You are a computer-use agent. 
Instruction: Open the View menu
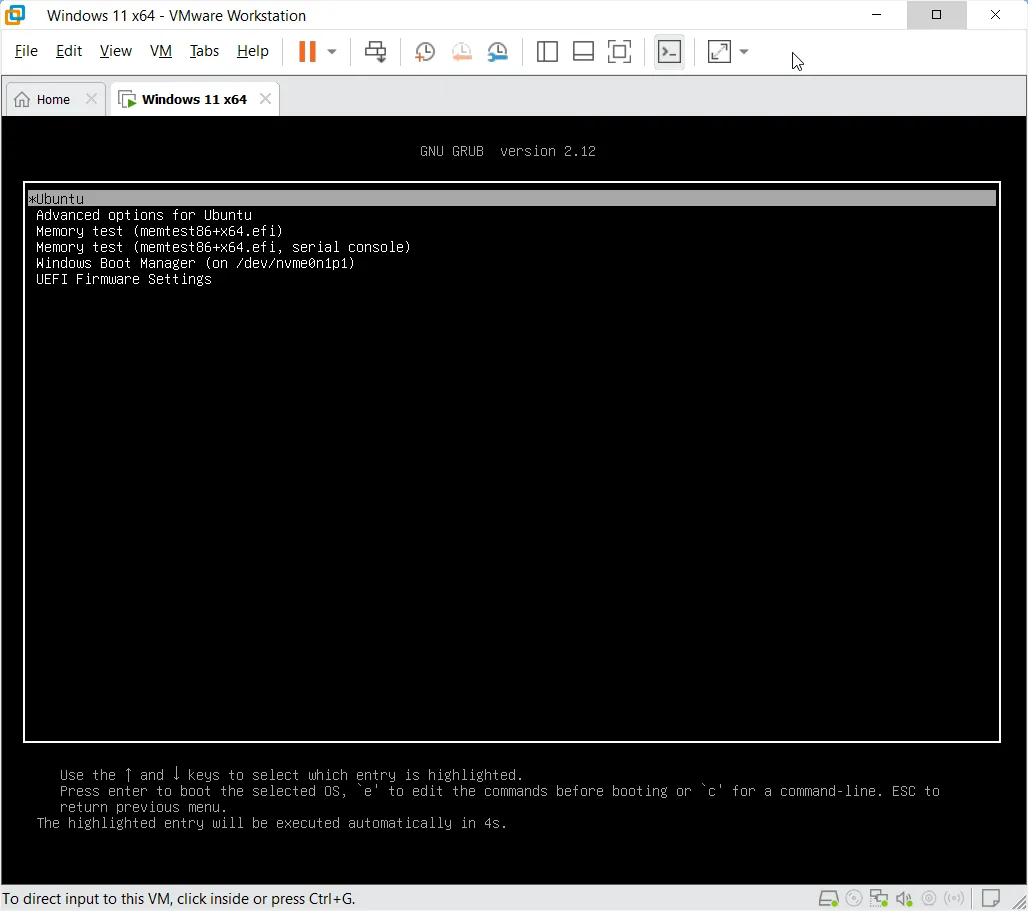click(115, 51)
